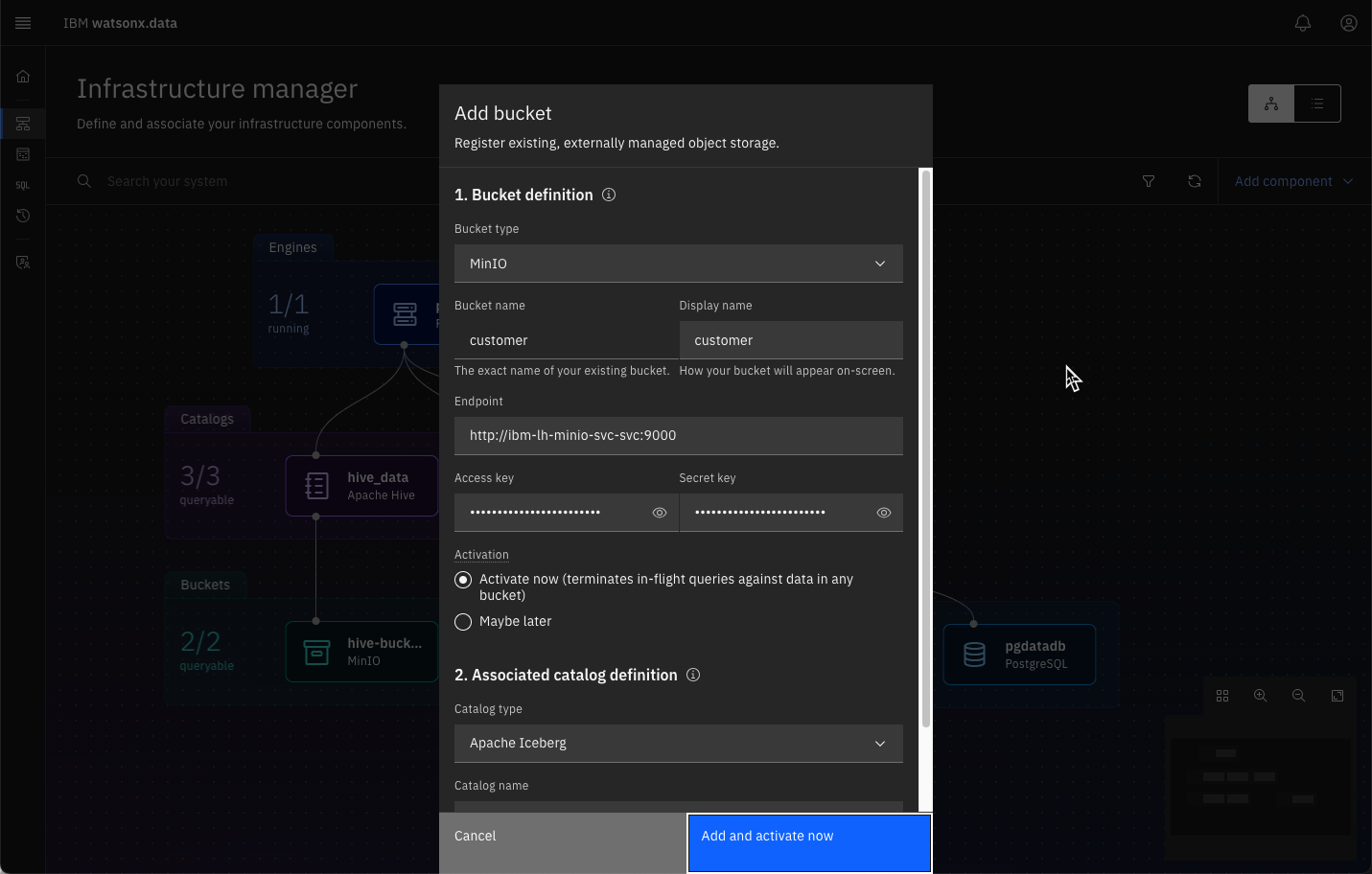1372x874 pixels.
Task: Click the Engines group label
Action: 292,247
